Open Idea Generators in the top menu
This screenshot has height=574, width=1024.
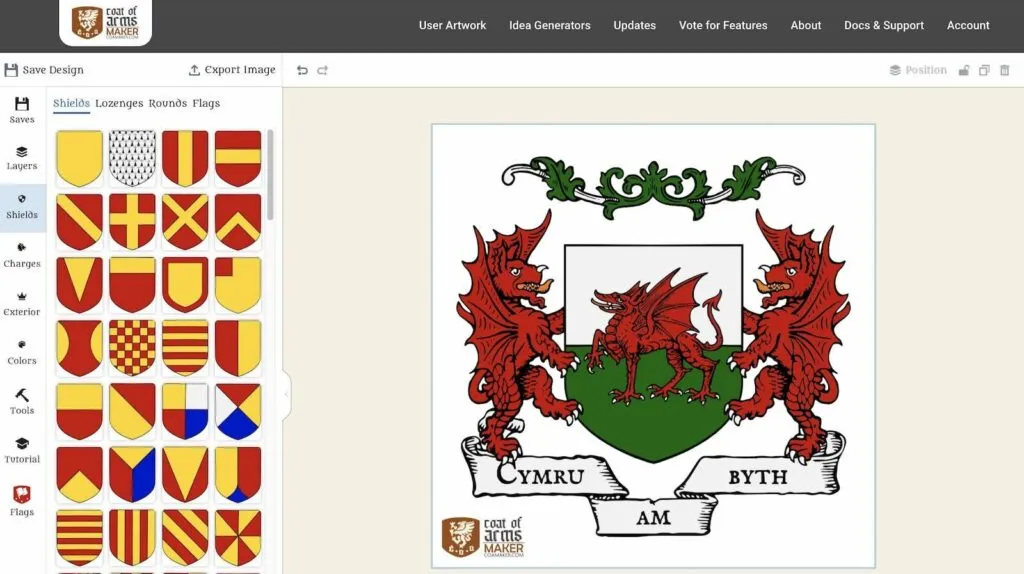pyautogui.click(x=550, y=25)
